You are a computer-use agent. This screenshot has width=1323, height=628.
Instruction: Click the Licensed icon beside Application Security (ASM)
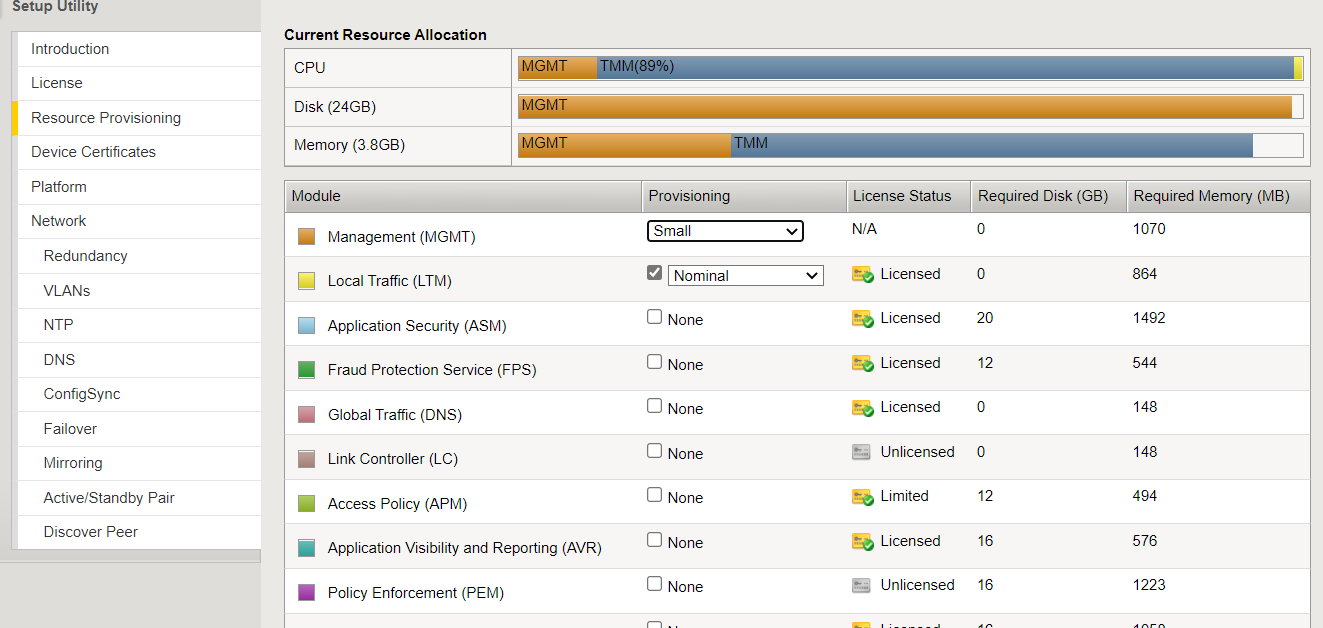[x=862, y=318]
